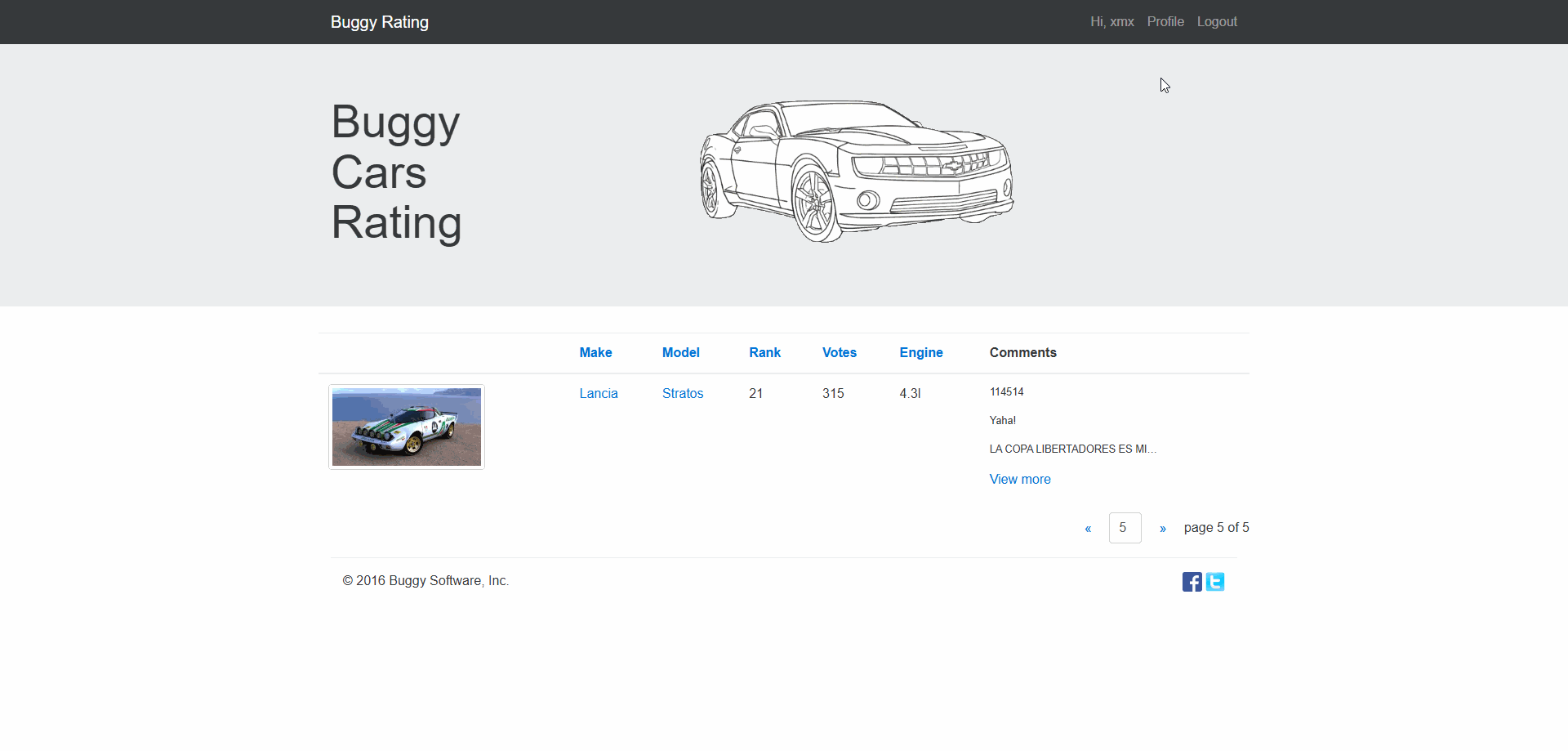
Task: Sort cars by Engine column header
Action: 920,353
